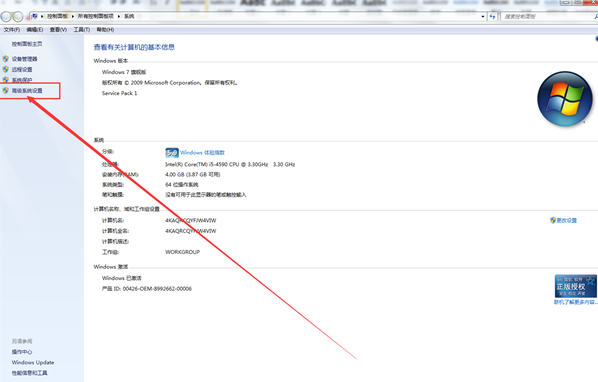This screenshot has width=598, height=382.
Task: Click the 计算机全名 value text
Action: (x=190, y=231)
